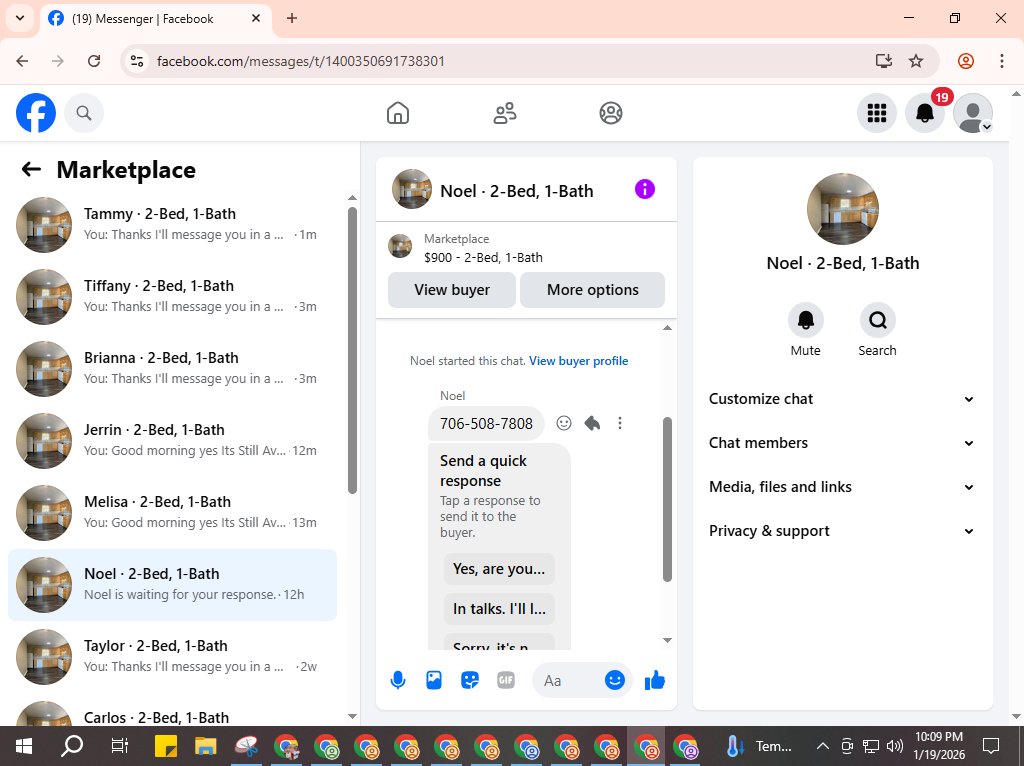The height and width of the screenshot is (766, 1024).
Task: Open Brianna 2-Bed, 1-Bath conversation
Action: [x=172, y=368]
